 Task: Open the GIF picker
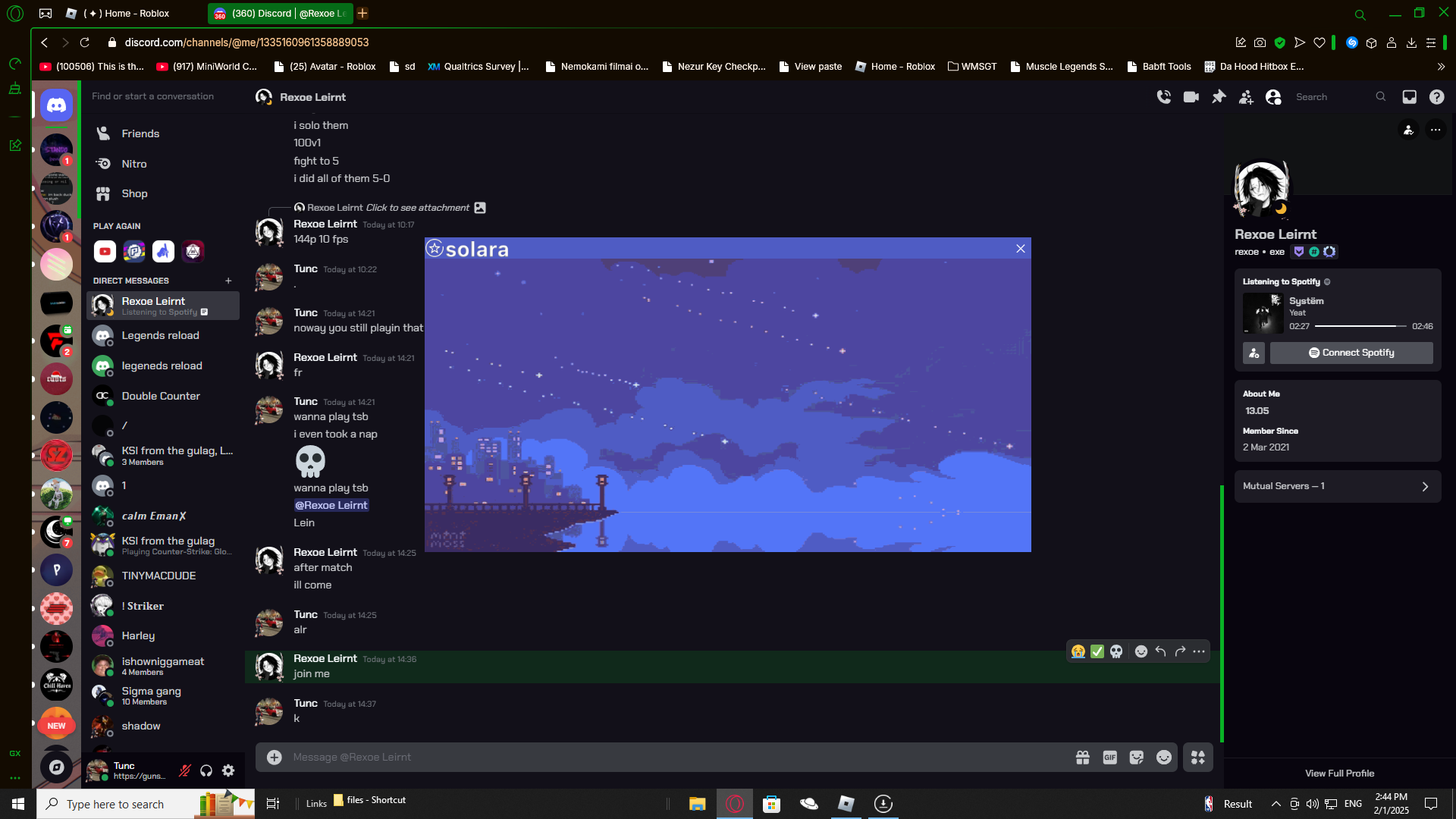click(1109, 758)
